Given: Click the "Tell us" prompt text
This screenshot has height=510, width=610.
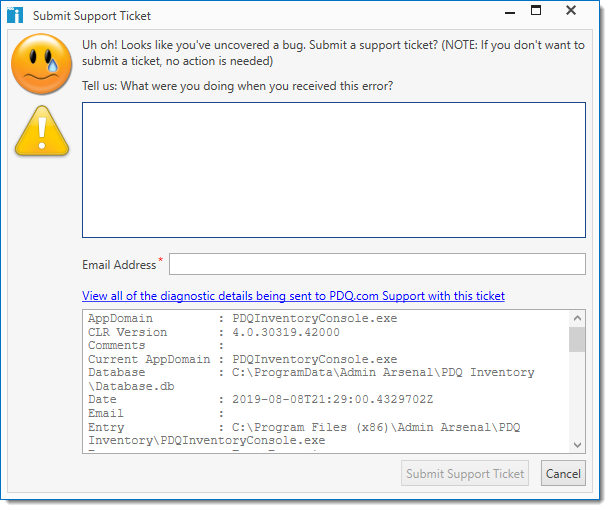Looking at the screenshot, I should coord(237,86).
